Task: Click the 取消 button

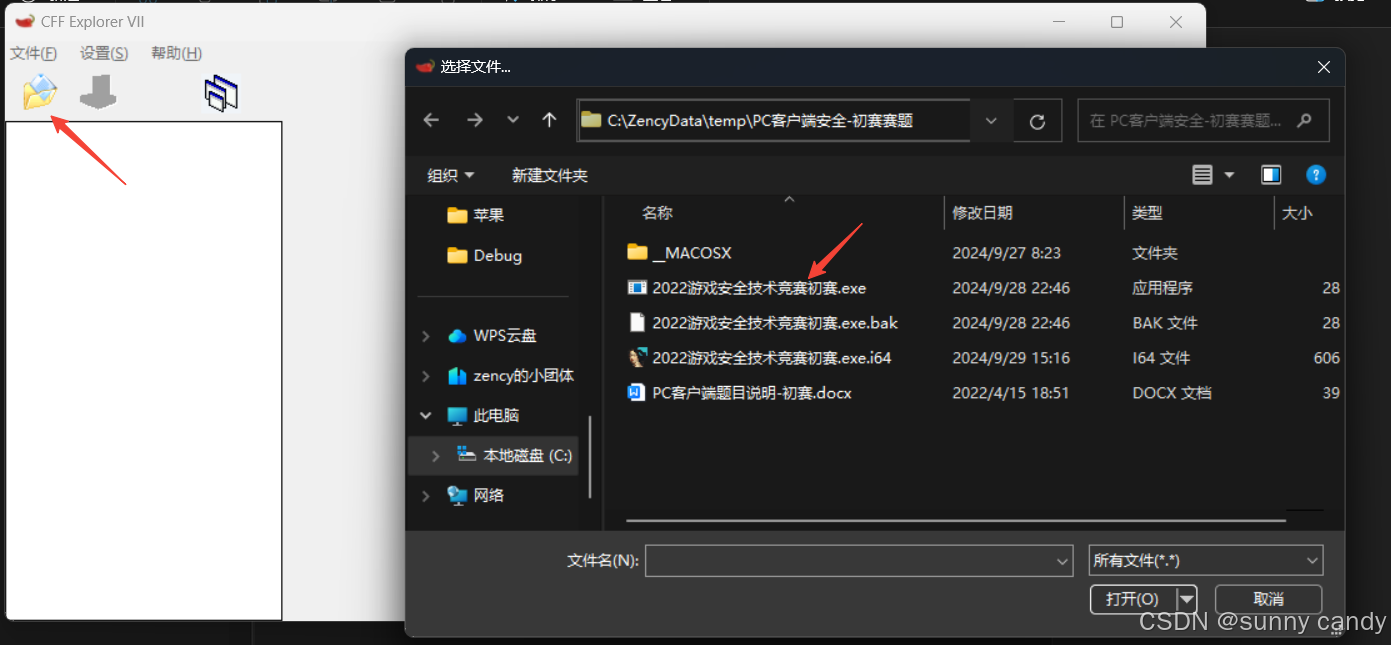Action: click(x=1269, y=599)
